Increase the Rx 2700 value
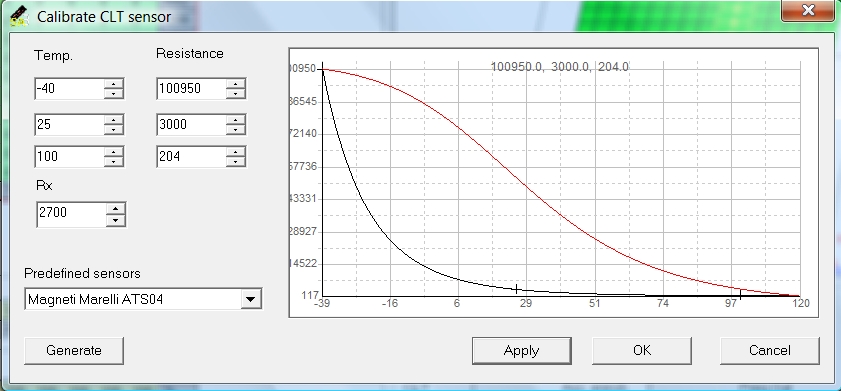 [115, 208]
